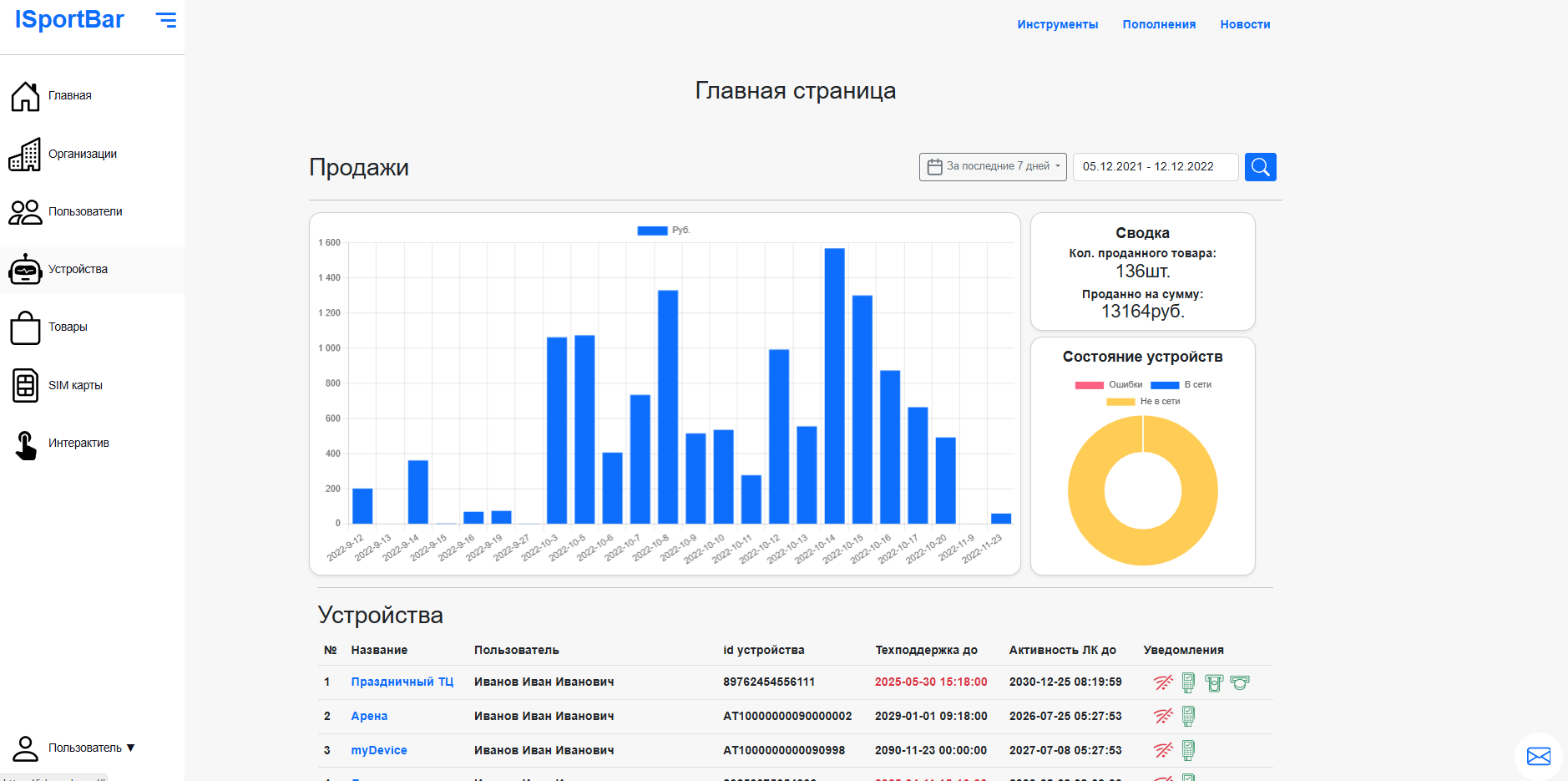Select Организации label in sidebar
This screenshot has width=1568, height=781.
pos(83,154)
